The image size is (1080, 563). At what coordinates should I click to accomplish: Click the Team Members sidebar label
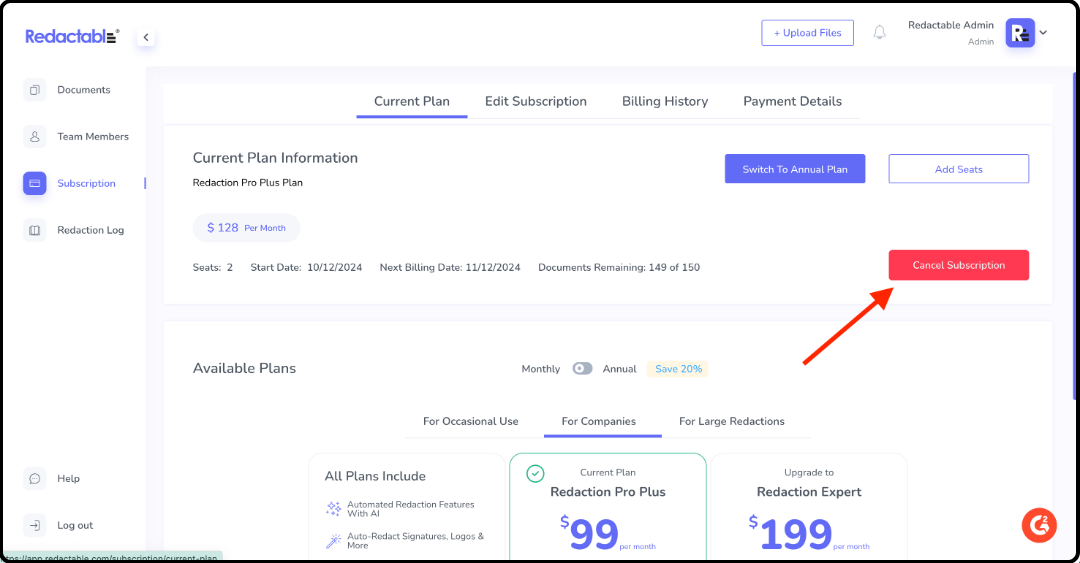pos(93,136)
